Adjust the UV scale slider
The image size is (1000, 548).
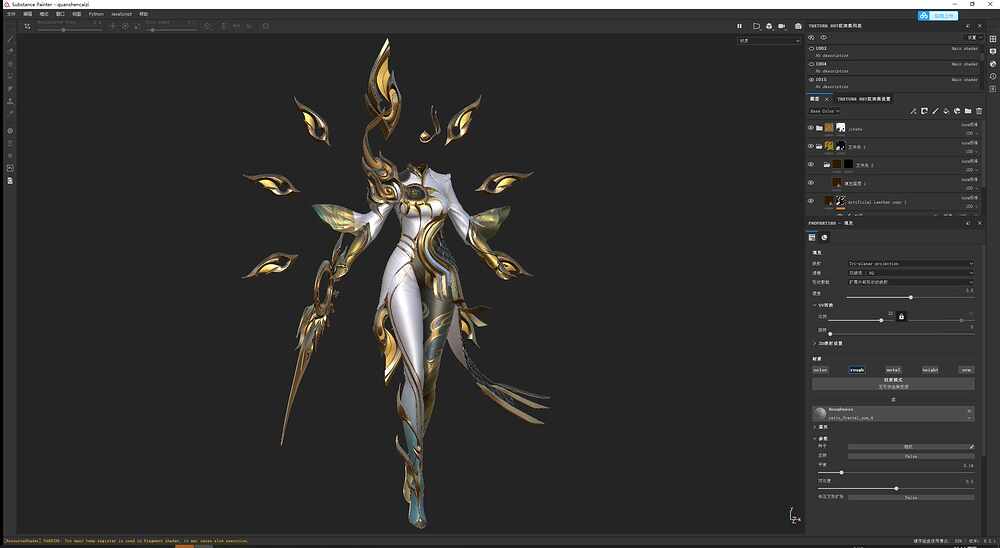[881, 320]
